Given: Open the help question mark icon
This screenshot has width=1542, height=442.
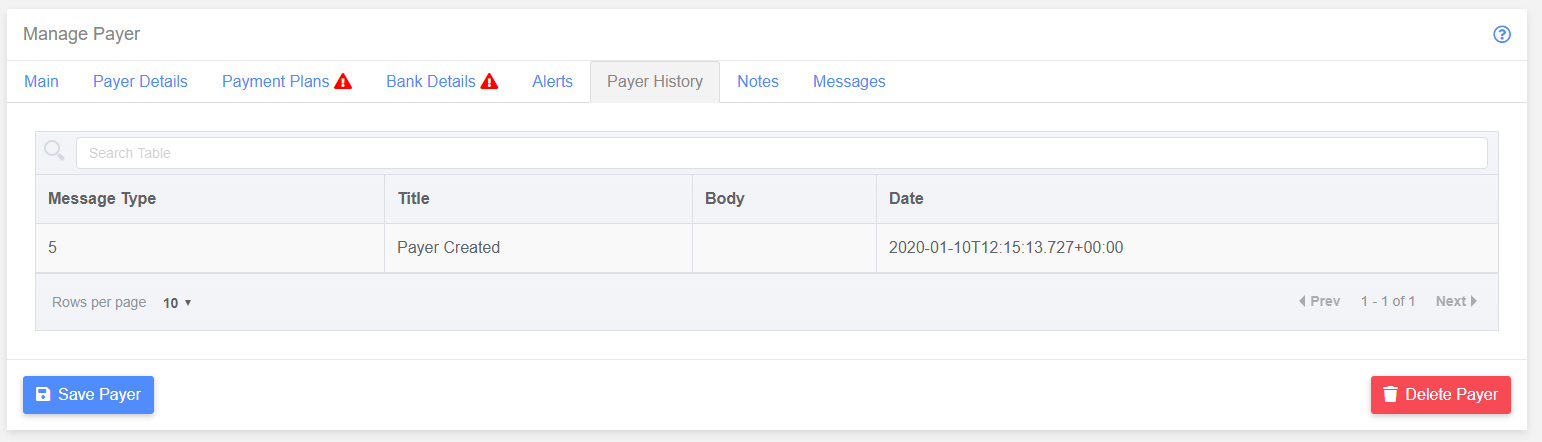Looking at the screenshot, I should click(1501, 35).
